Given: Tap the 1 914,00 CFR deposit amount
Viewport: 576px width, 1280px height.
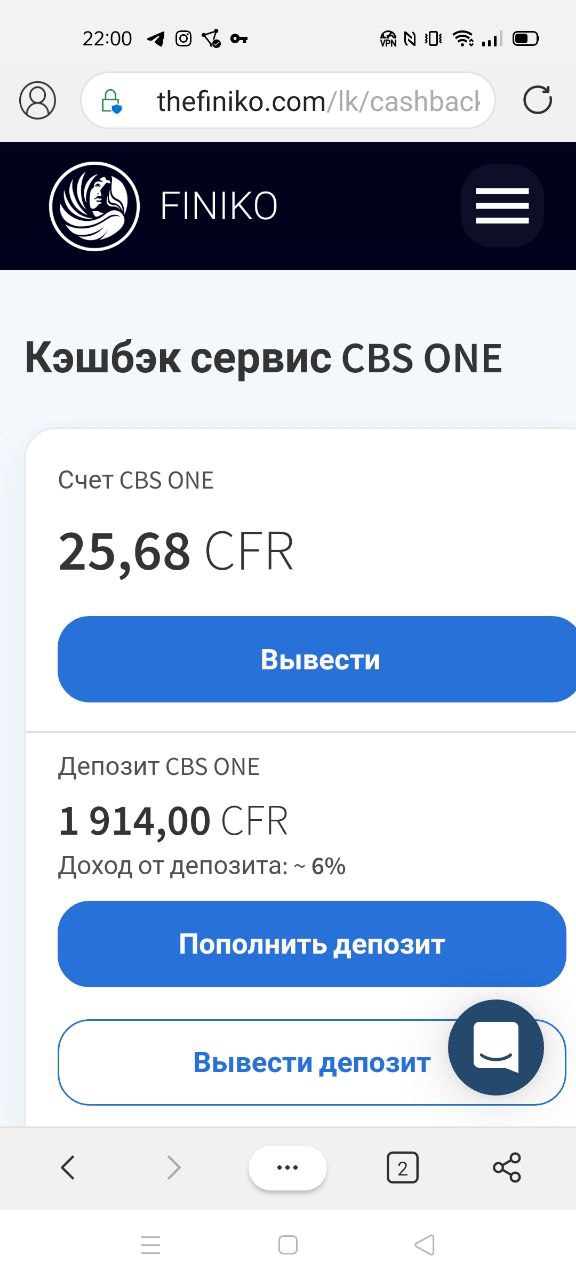Looking at the screenshot, I should click(173, 822).
